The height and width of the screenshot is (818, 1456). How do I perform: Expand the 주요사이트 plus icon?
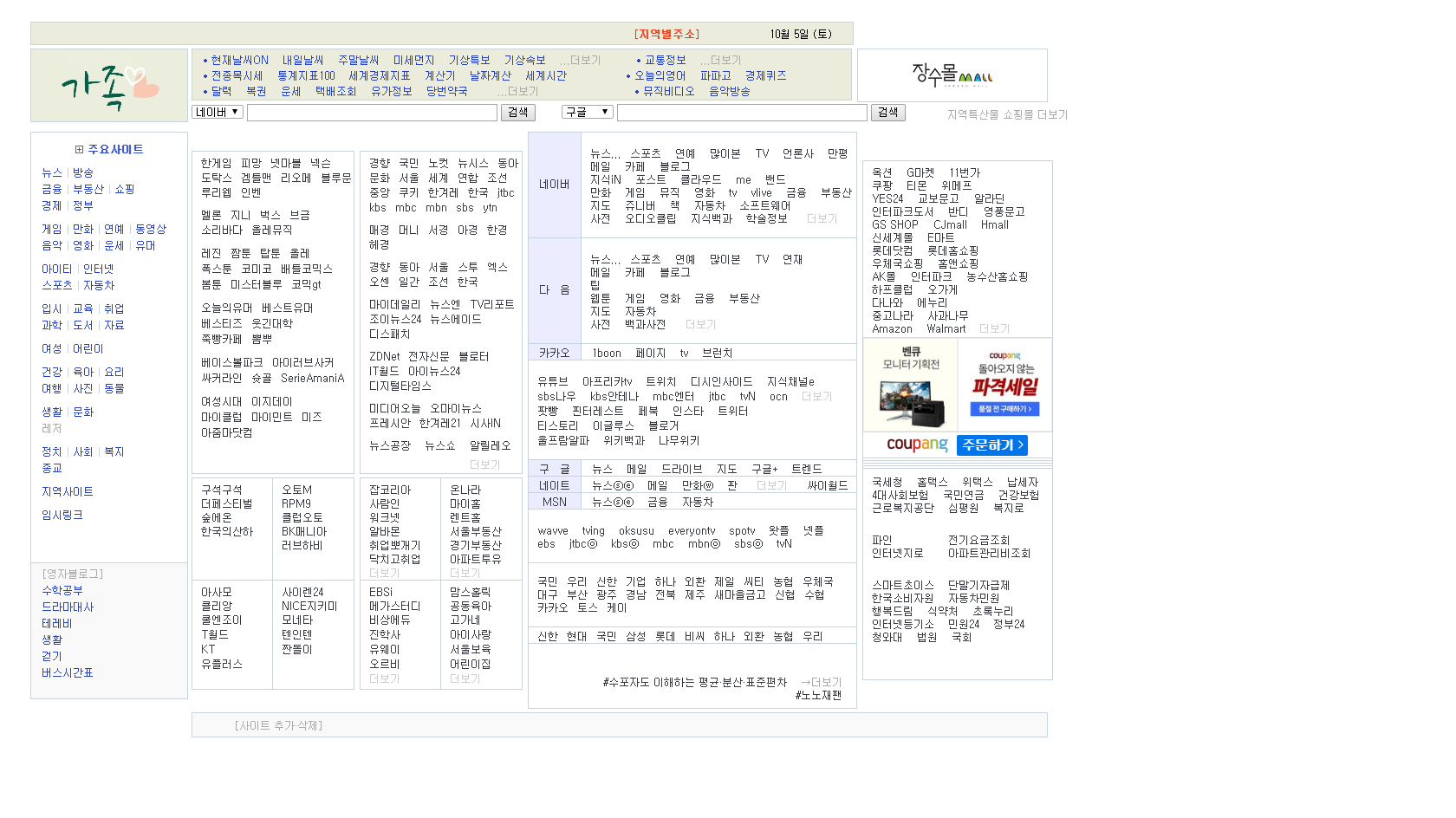pos(80,149)
